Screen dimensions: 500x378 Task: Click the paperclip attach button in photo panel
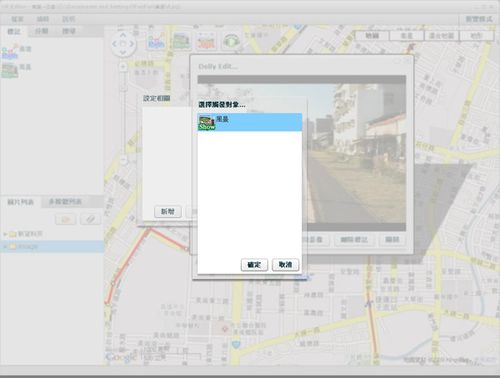[91, 219]
